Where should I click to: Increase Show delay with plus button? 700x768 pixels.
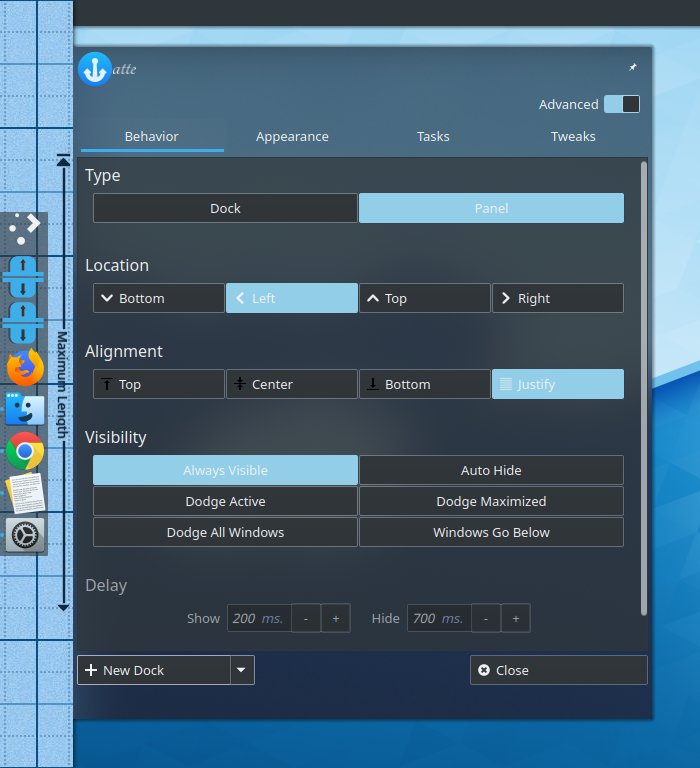click(335, 618)
